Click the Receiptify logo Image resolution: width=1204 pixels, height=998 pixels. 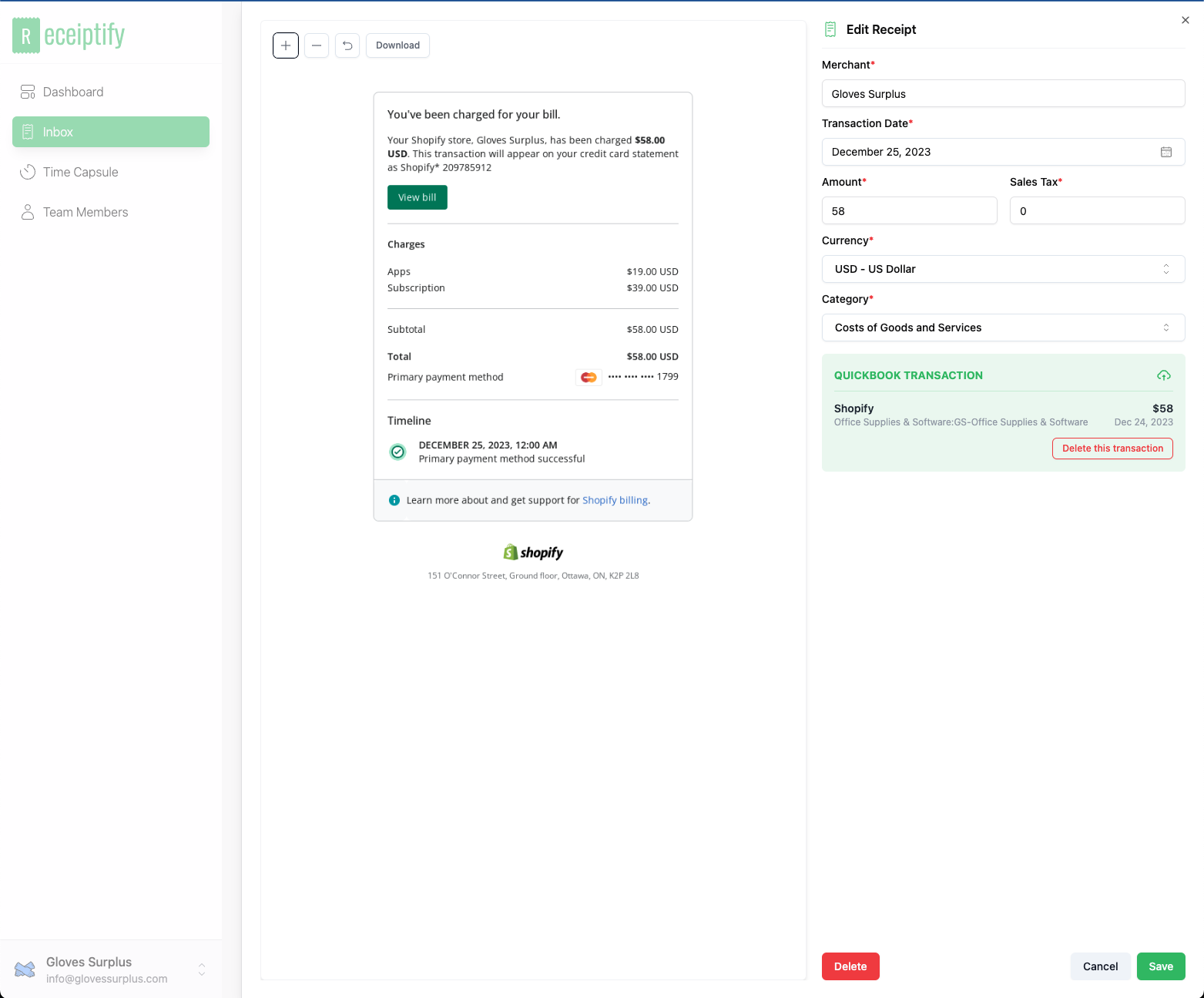[x=69, y=35]
